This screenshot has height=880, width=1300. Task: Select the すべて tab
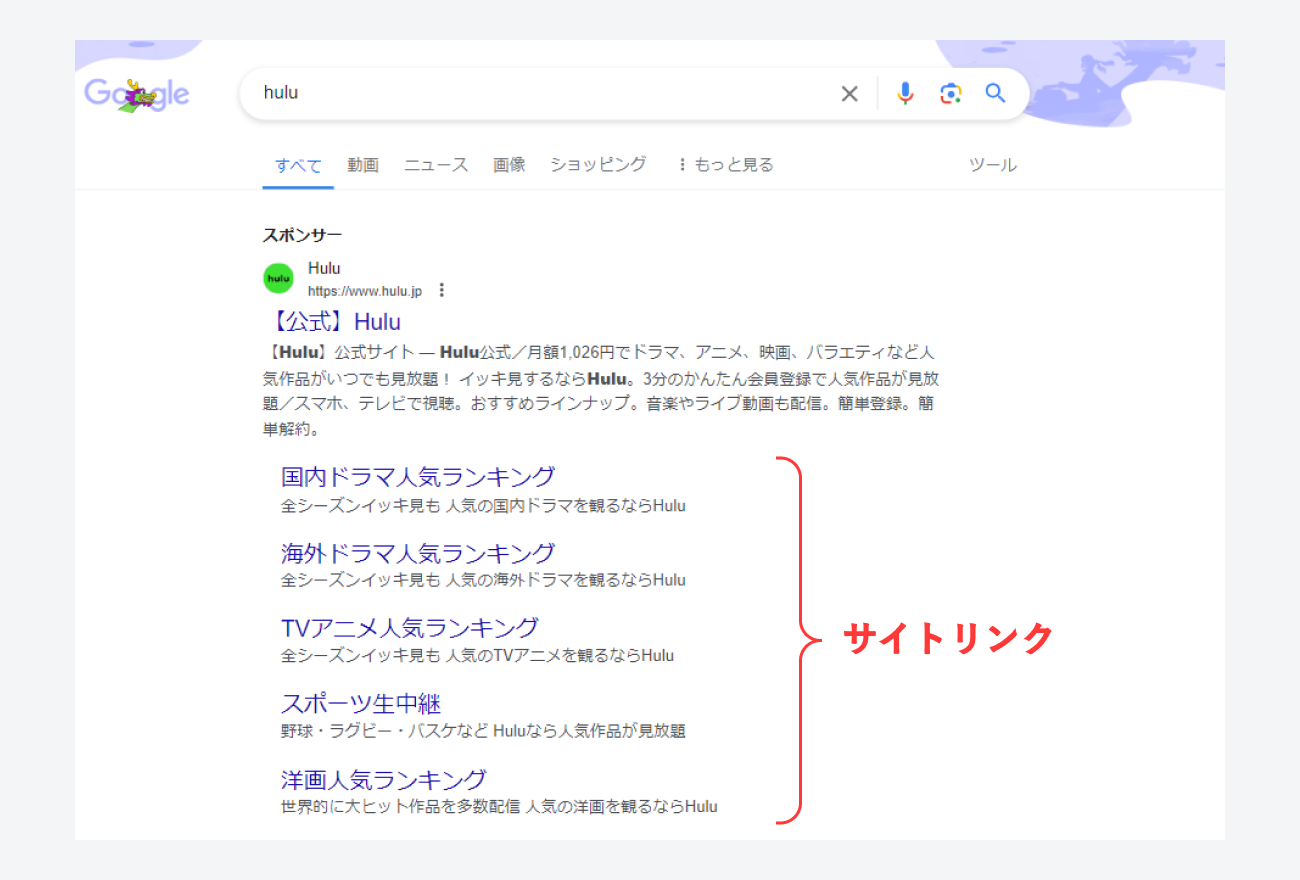[x=298, y=165]
